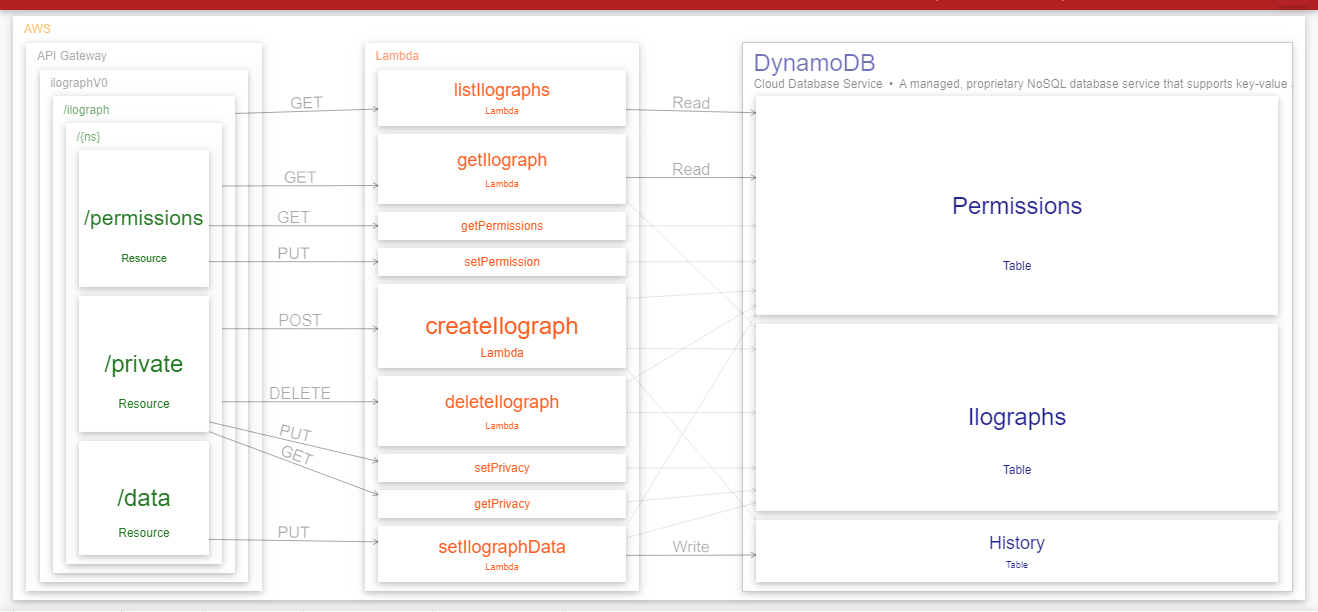The height and width of the screenshot is (612, 1318).
Task: Click the GET arrow to listIlographs
Action: (306, 103)
